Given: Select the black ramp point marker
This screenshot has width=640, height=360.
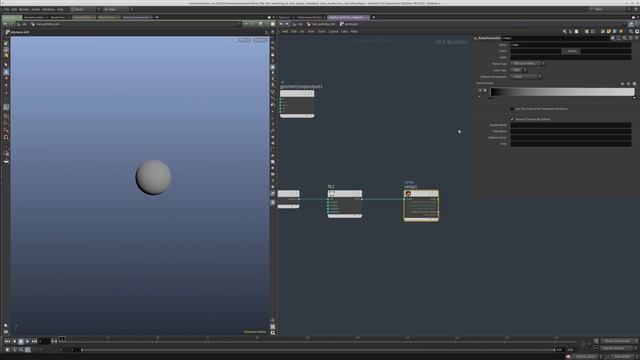Looking at the screenshot, I should 491,98.
